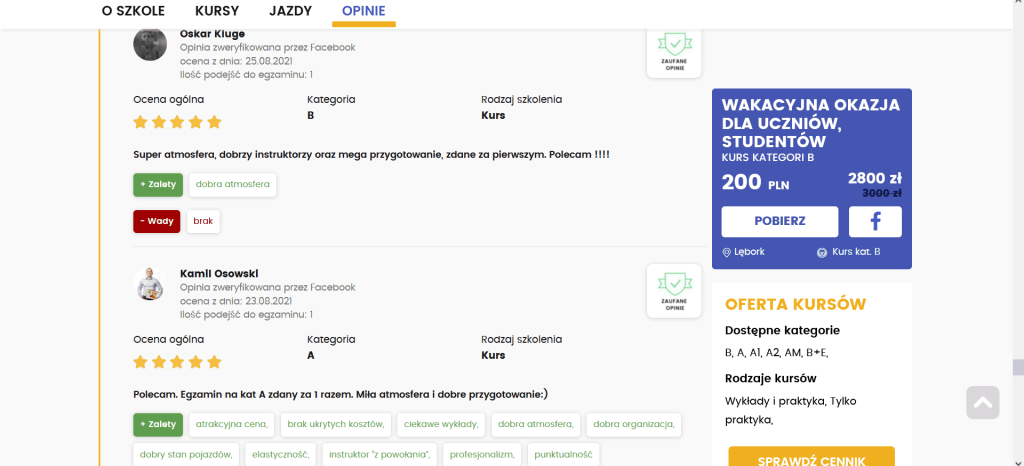Click Kamil Osowski's Zaufane Opinie badge
The height and width of the screenshot is (466, 1024).
pyautogui.click(x=674, y=291)
